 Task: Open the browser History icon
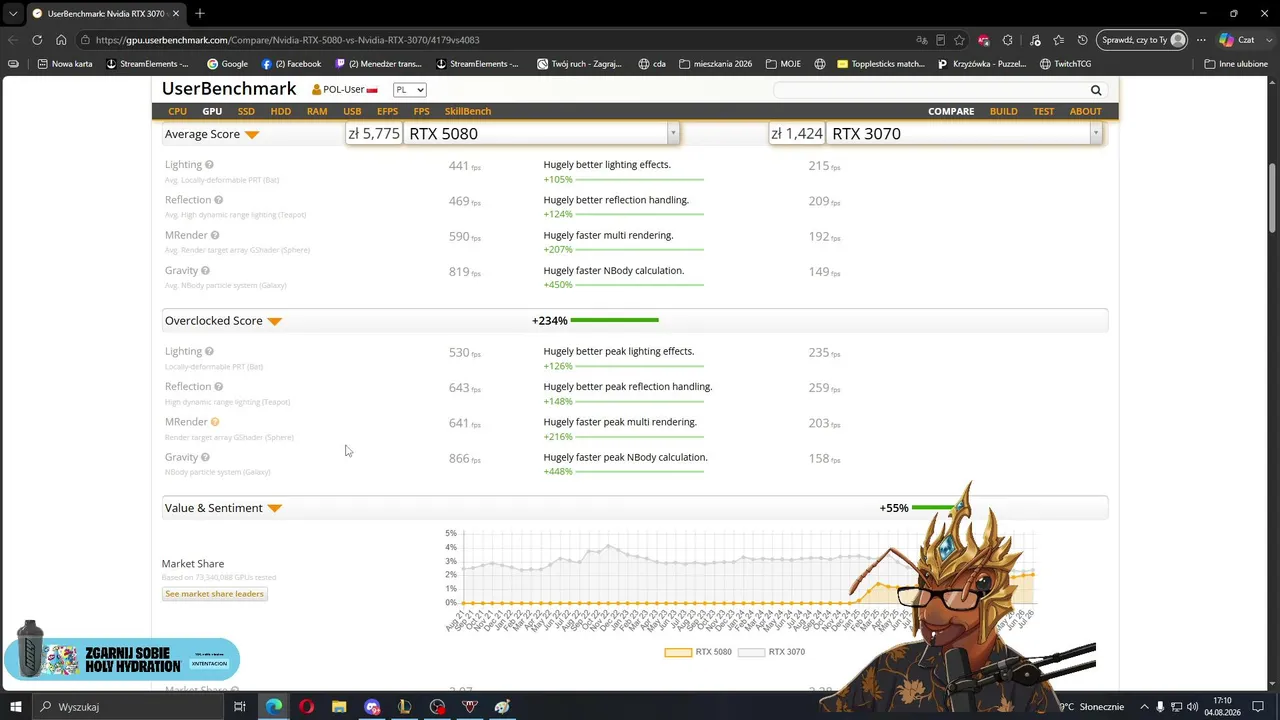click(x=1082, y=40)
